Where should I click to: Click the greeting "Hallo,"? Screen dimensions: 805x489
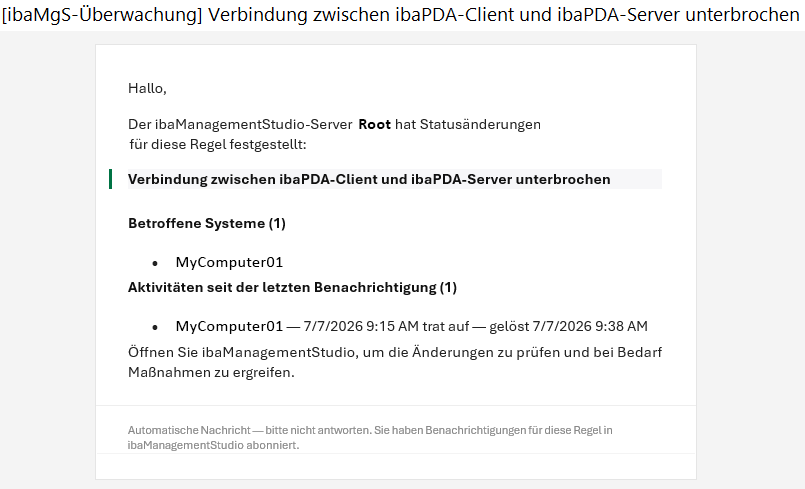tap(147, 88)
